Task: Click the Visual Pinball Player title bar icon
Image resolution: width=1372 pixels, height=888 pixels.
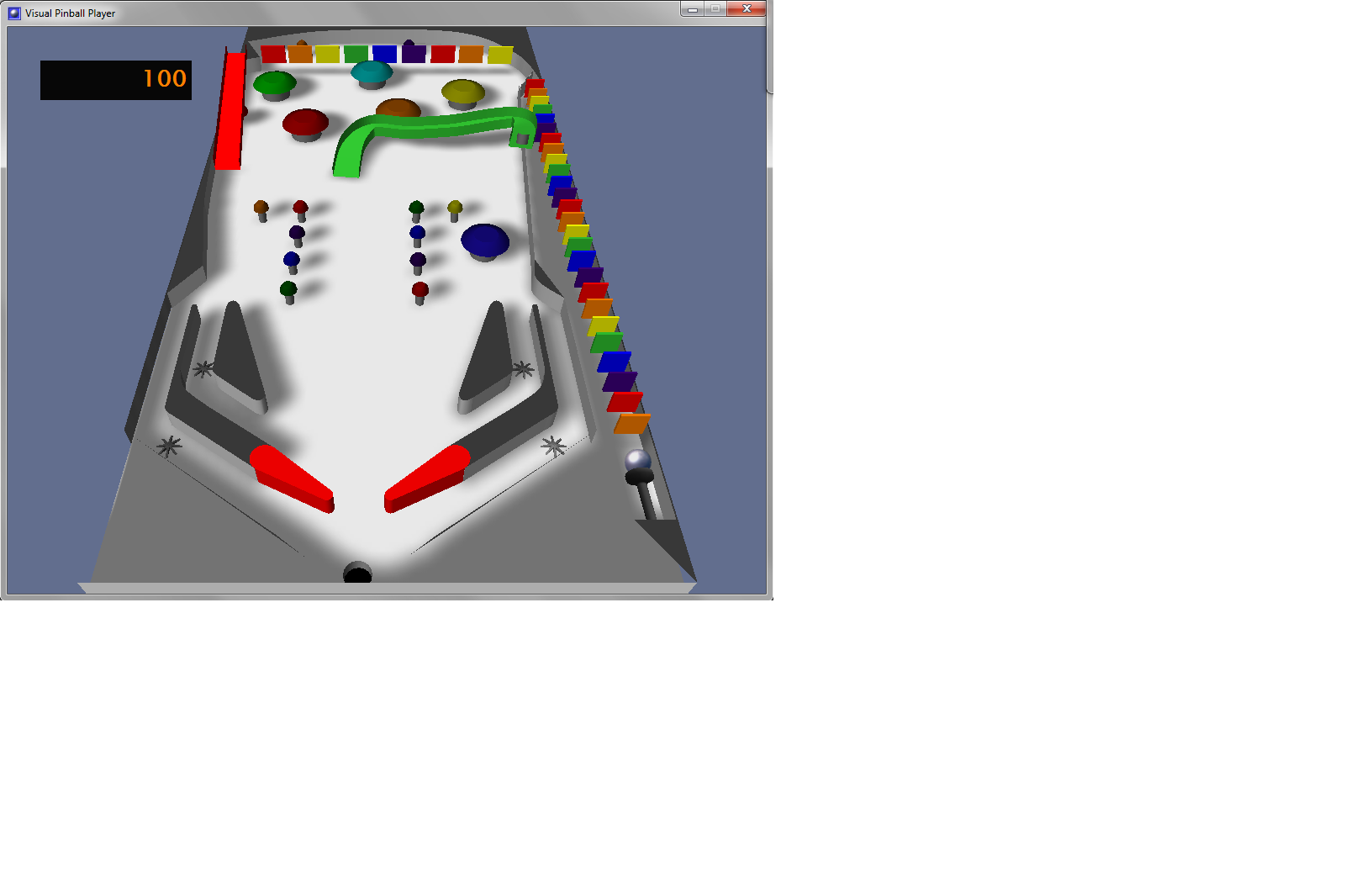Action: (x=14, y=13)
